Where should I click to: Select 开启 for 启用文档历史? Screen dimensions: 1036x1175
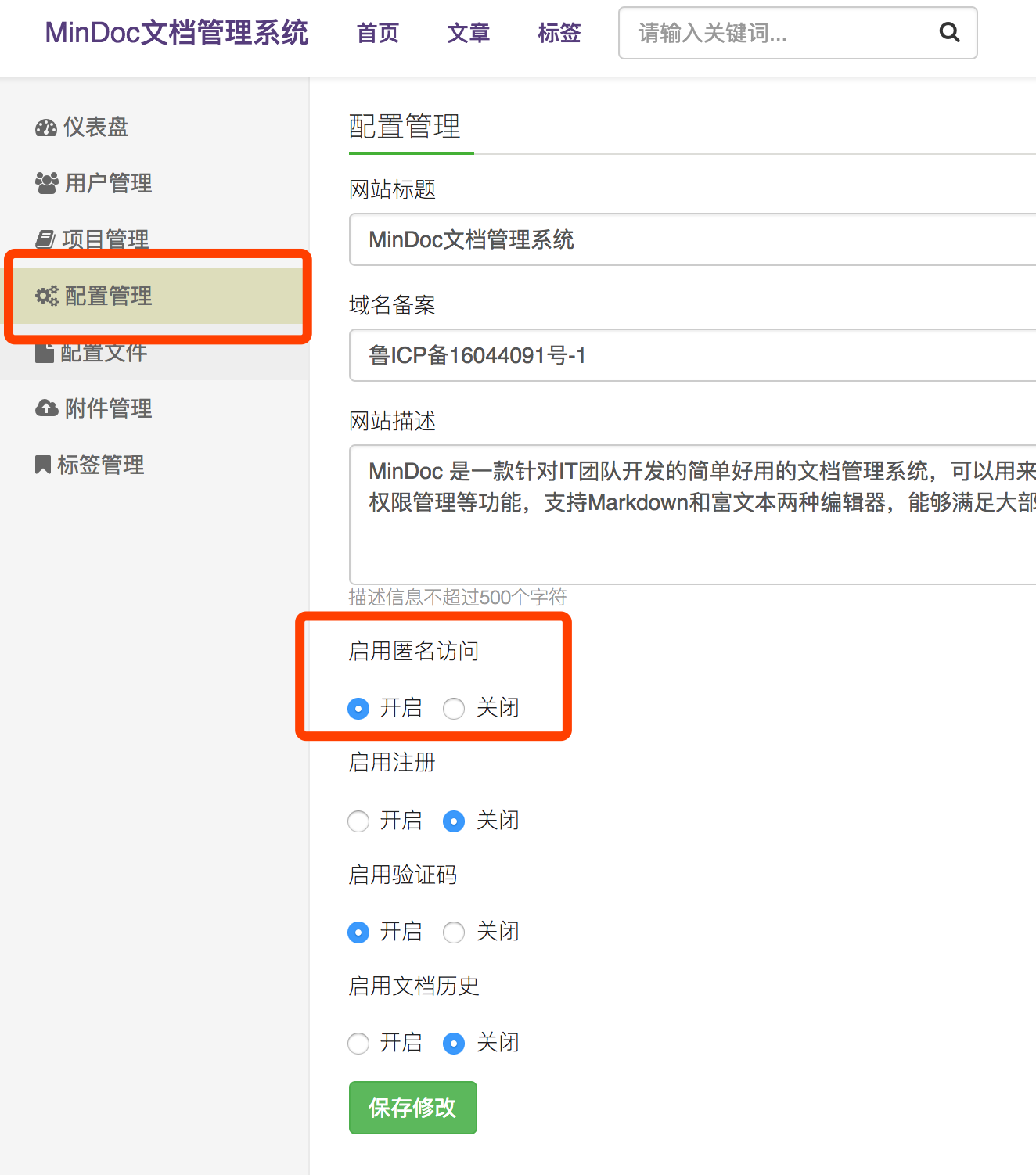click(358, 1044)
